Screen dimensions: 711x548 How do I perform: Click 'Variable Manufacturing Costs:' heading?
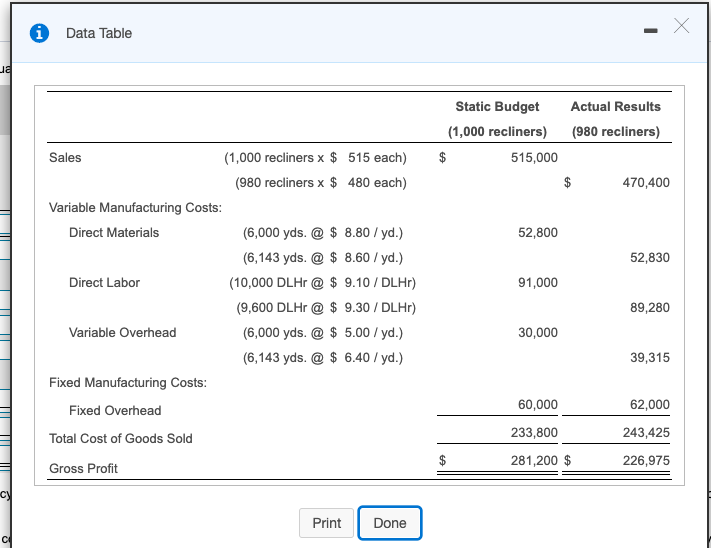136,208
